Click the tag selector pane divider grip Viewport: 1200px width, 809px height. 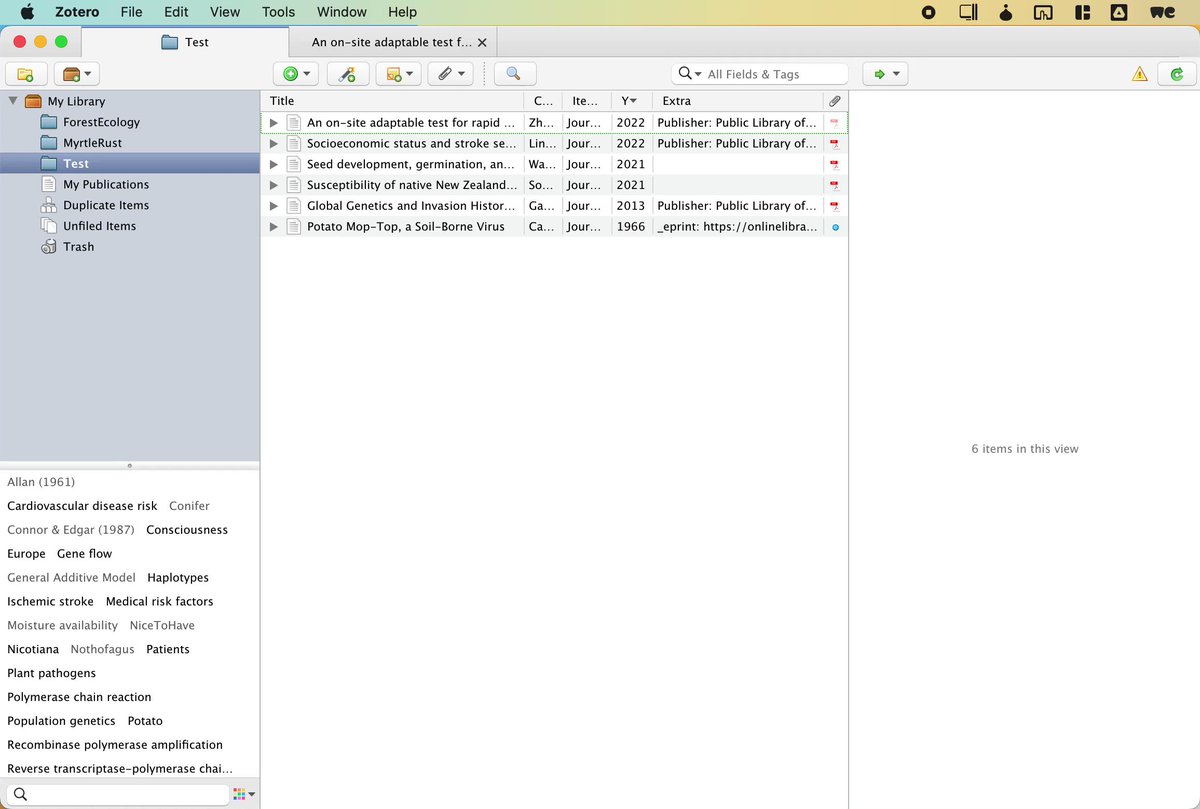click(x=130, y=465)
